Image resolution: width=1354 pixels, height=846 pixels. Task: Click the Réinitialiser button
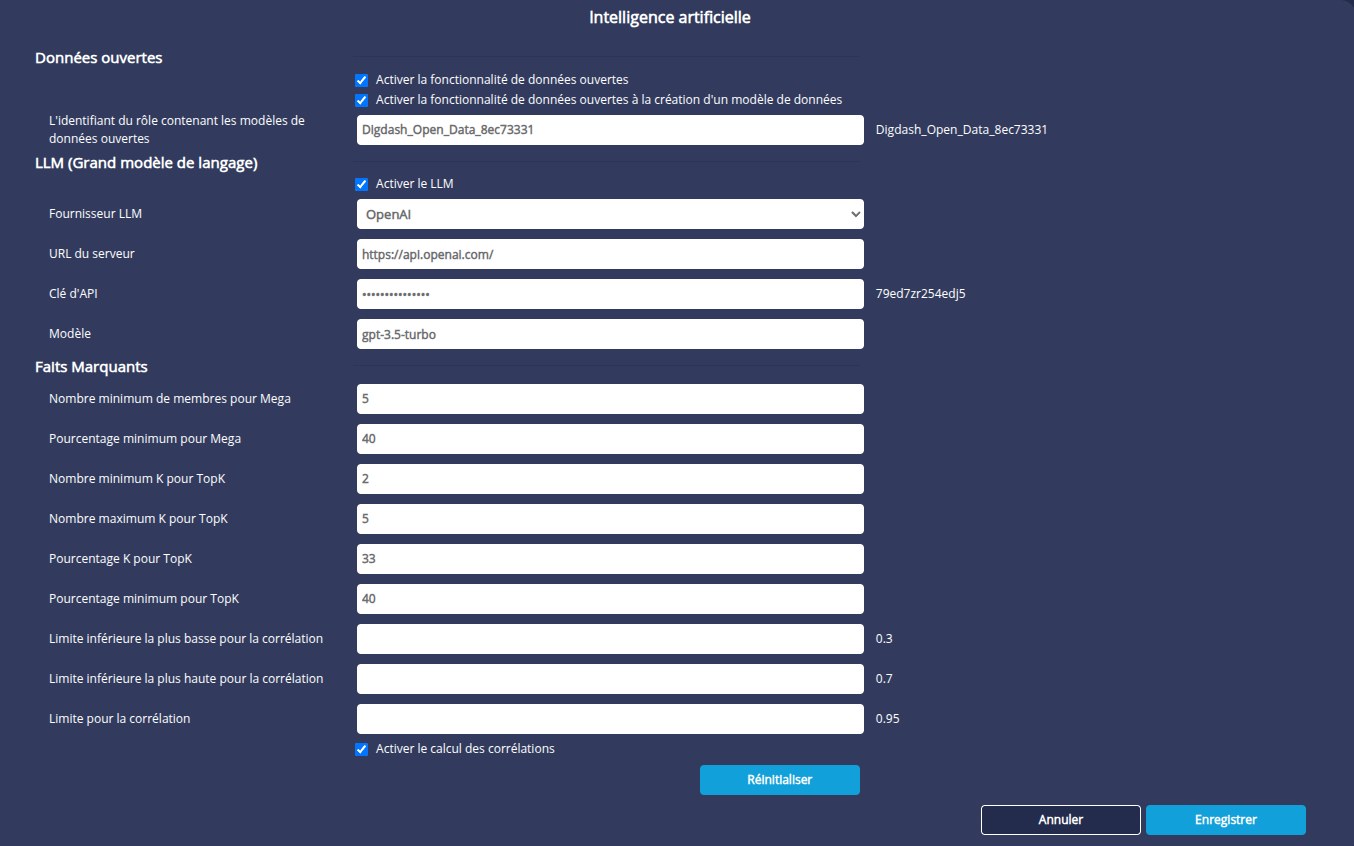pyautogui.click(x=779, y=780)
